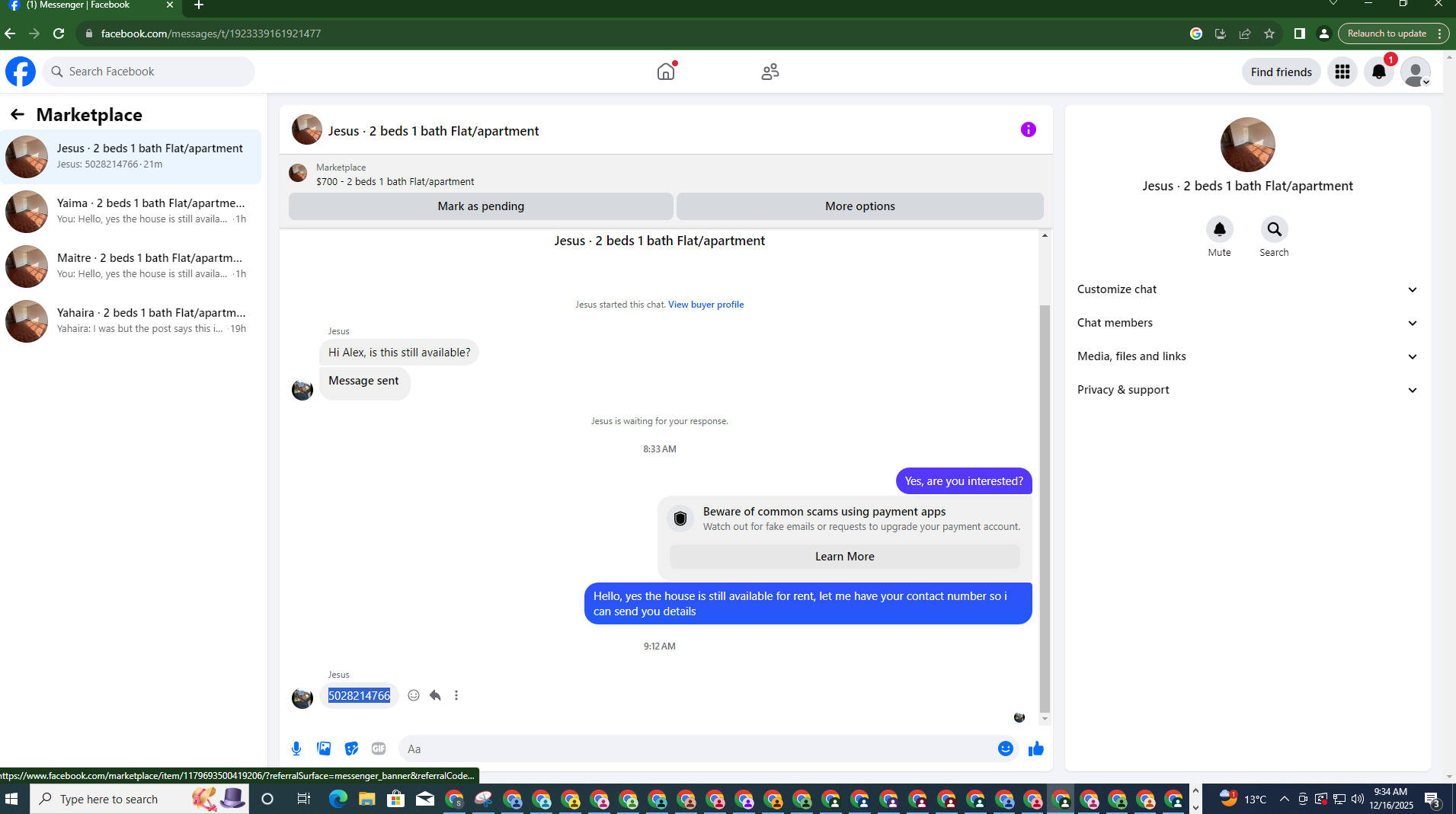Open the Facebook menu grid icon
1456x814 pixels.
[x=1342, y=72]
